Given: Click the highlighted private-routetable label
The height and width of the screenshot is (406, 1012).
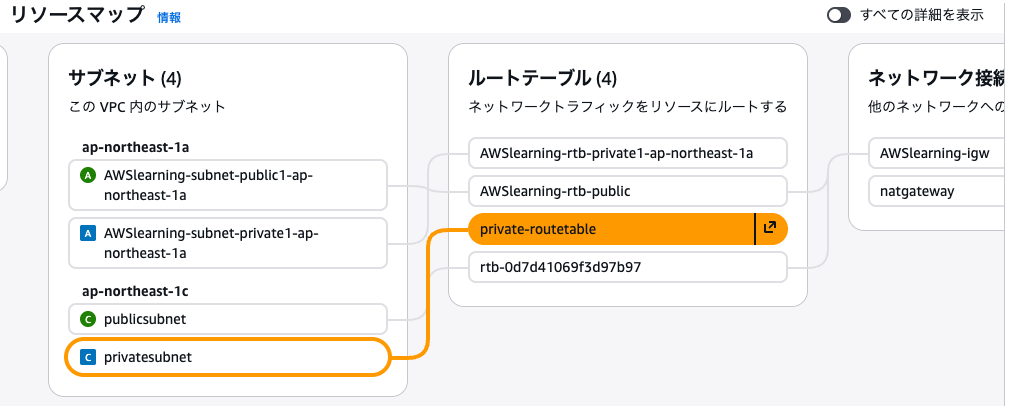Looking at the screenshot, I should 538,229.
